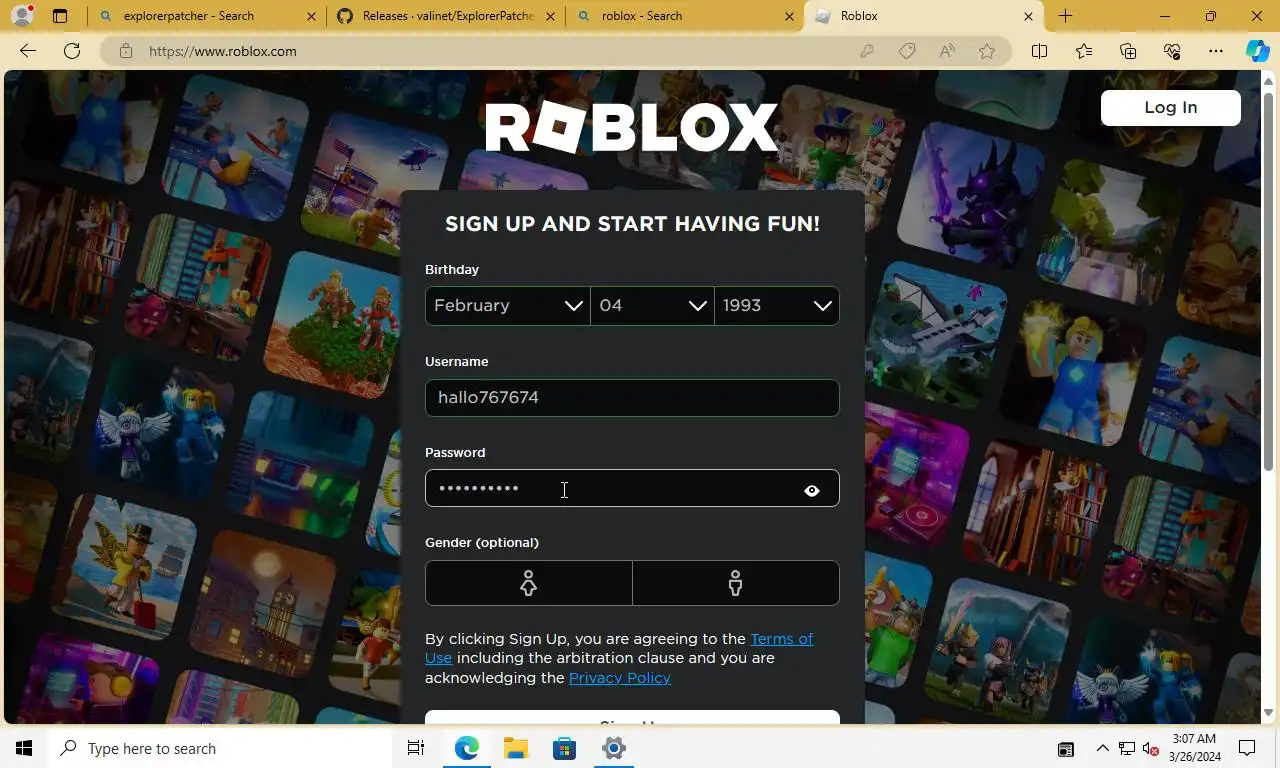Click the address bar URL
Screen dimensions: 1280x768
click(223, 51)
